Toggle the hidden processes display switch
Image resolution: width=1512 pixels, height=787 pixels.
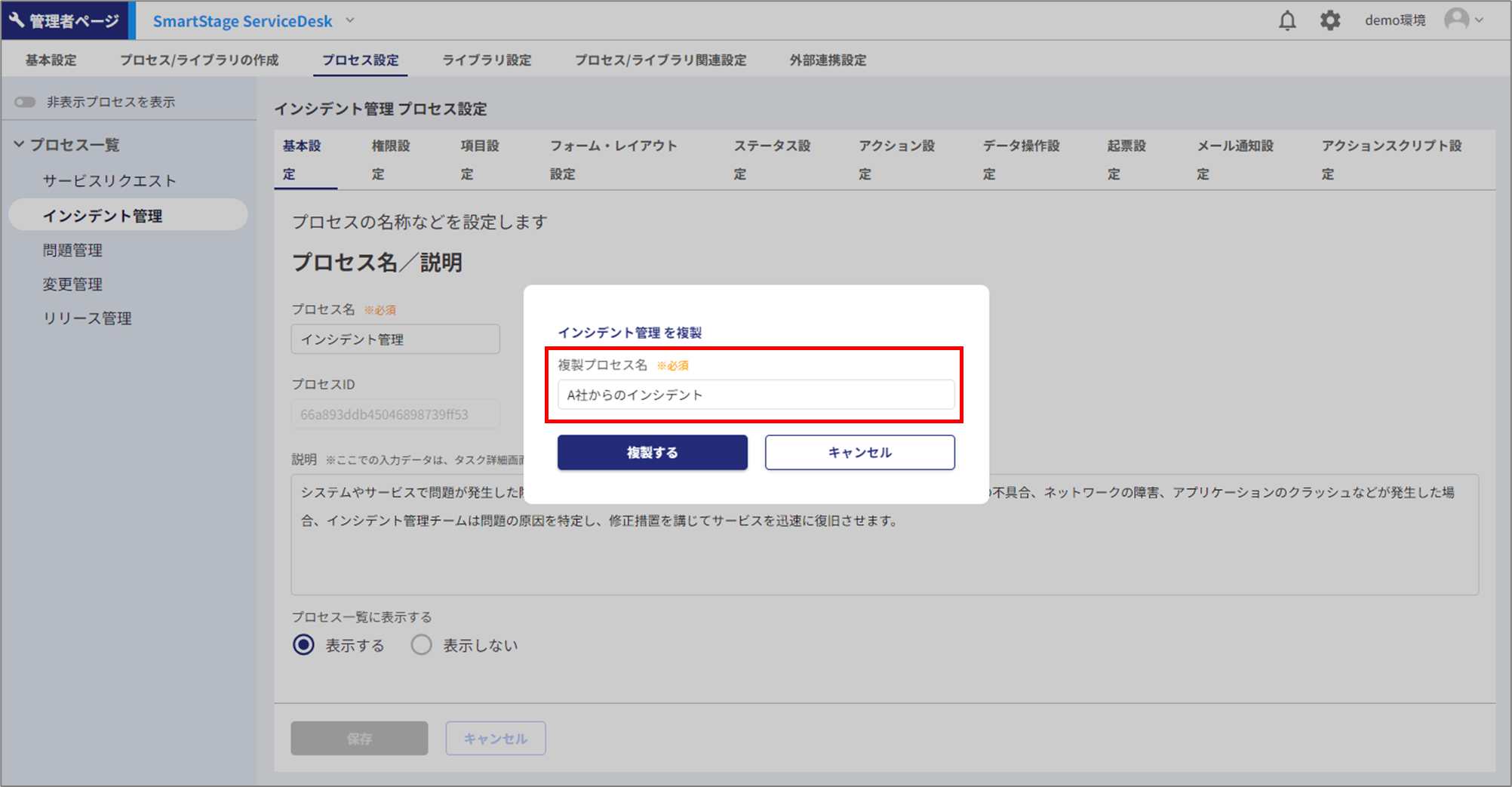(x=25, y=102)
